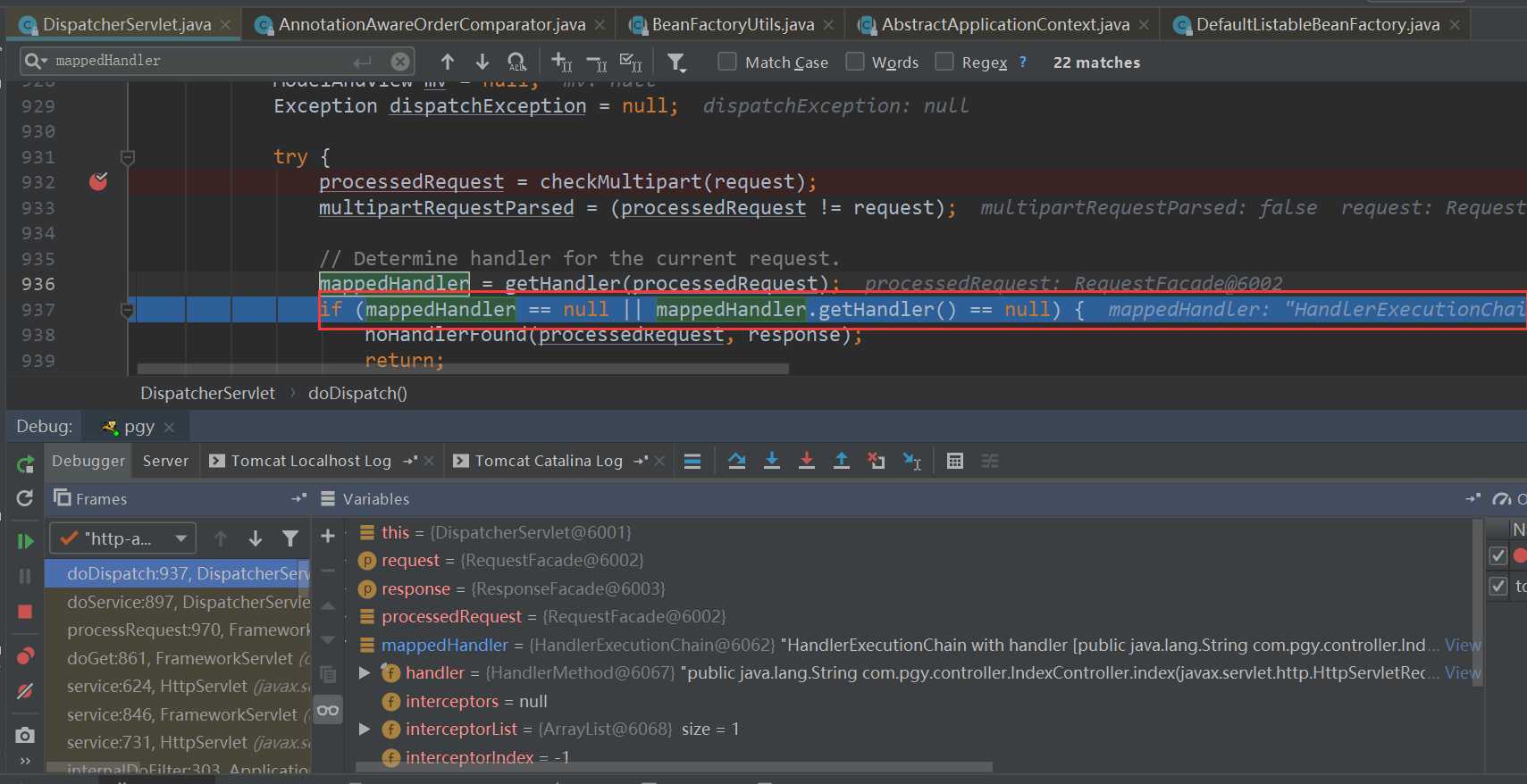Close the DispatcherServlet.java tab
Viewport: 1527px width, 784px height.
point(225,25)
